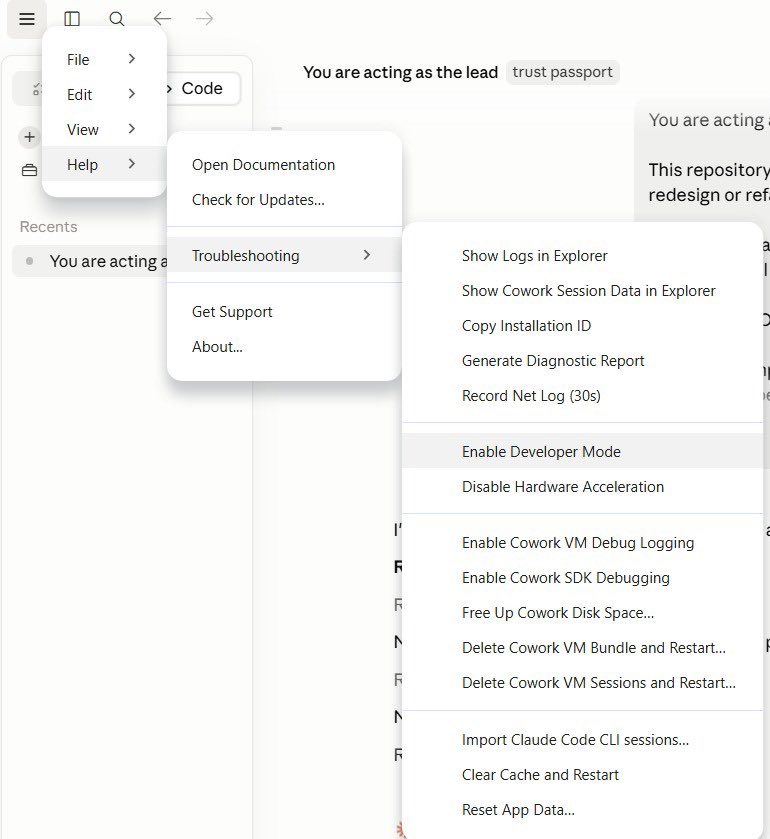This screenshot has height=839, width=770.
Task: Switch to the Code tab
Action: pyautogui.click(x=202, y=88)
